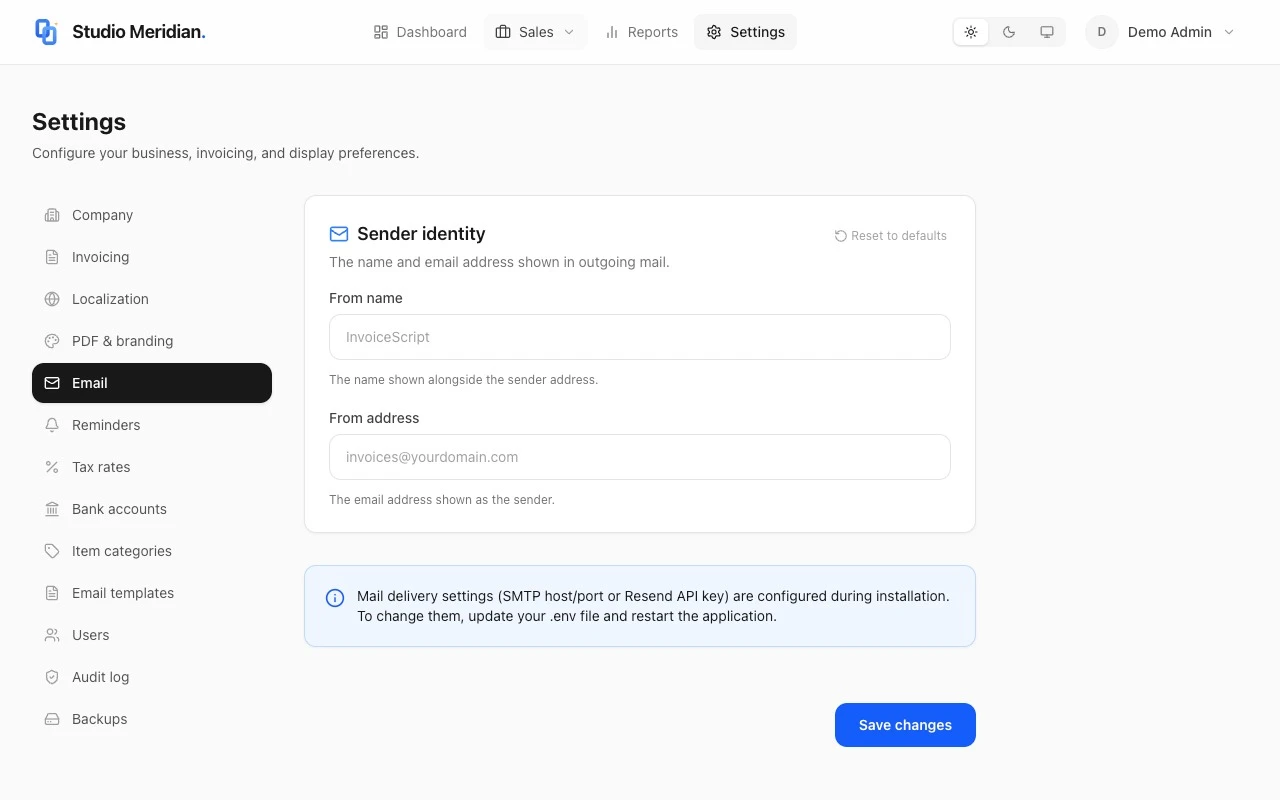This screenshot has height=800, width=1280.
Task: Click the Bank accounts building icon
Action: [52, 509]
